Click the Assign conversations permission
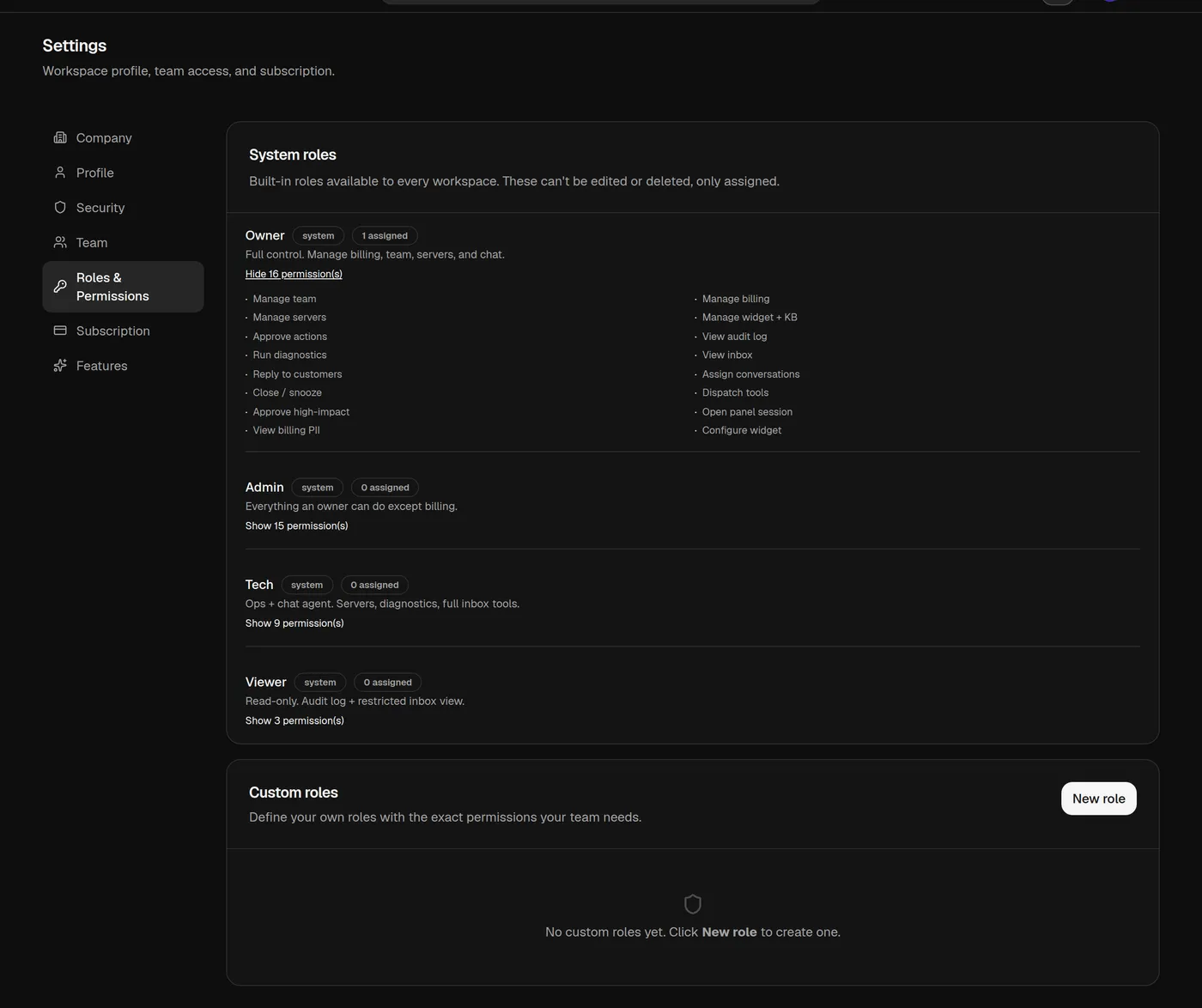The image size is (1202, 1008). click(750, 374)
